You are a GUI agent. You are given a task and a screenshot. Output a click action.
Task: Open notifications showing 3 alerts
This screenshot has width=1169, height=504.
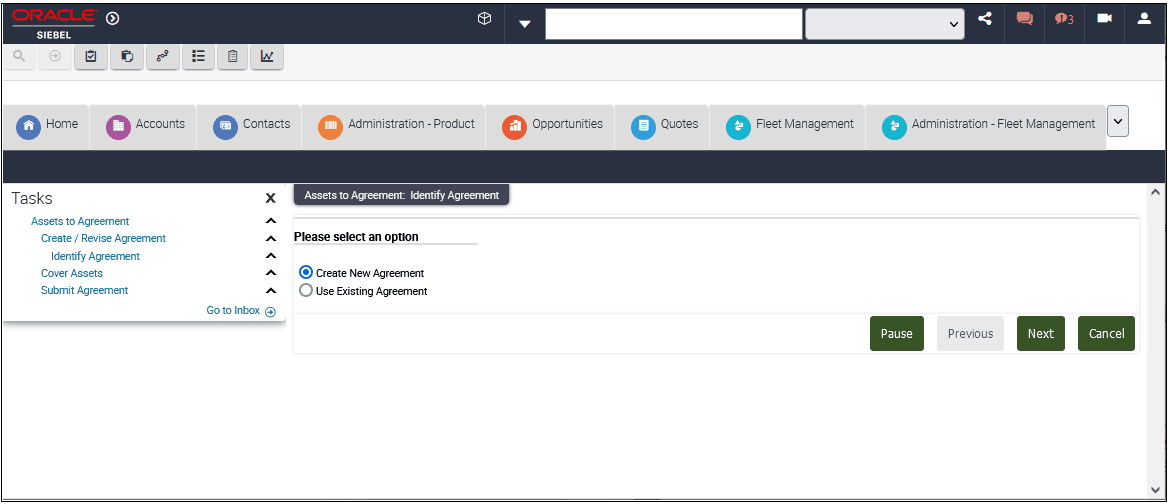coord(1064,19)
